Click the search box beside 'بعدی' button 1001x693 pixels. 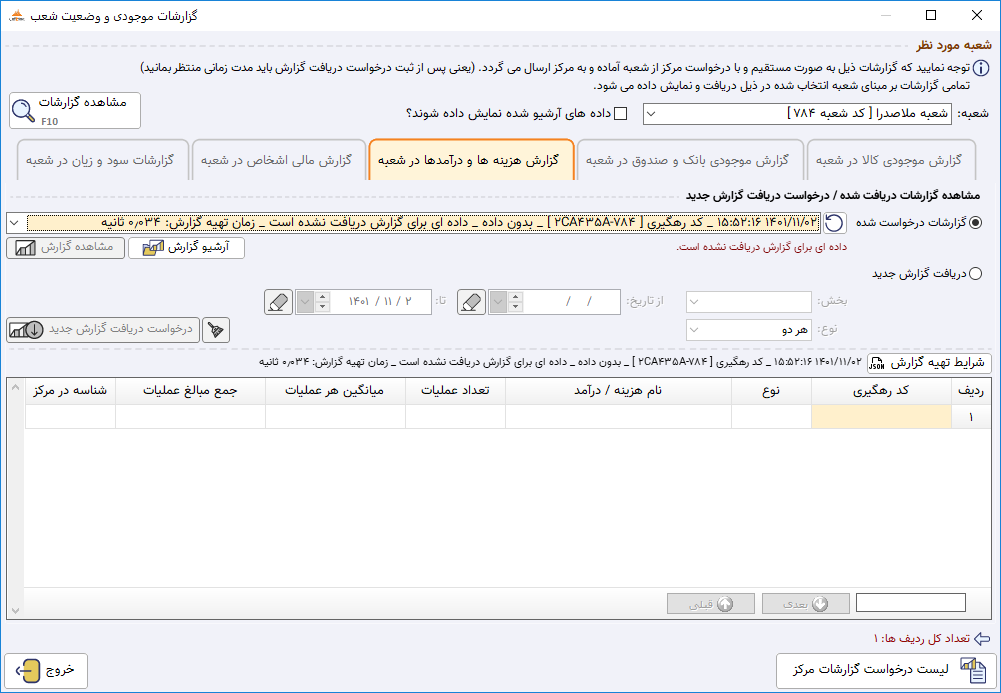(910, 603)
